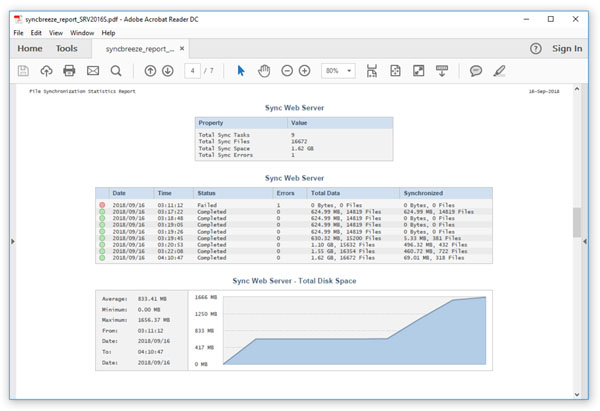Open the Edit menu

[36, 33]
